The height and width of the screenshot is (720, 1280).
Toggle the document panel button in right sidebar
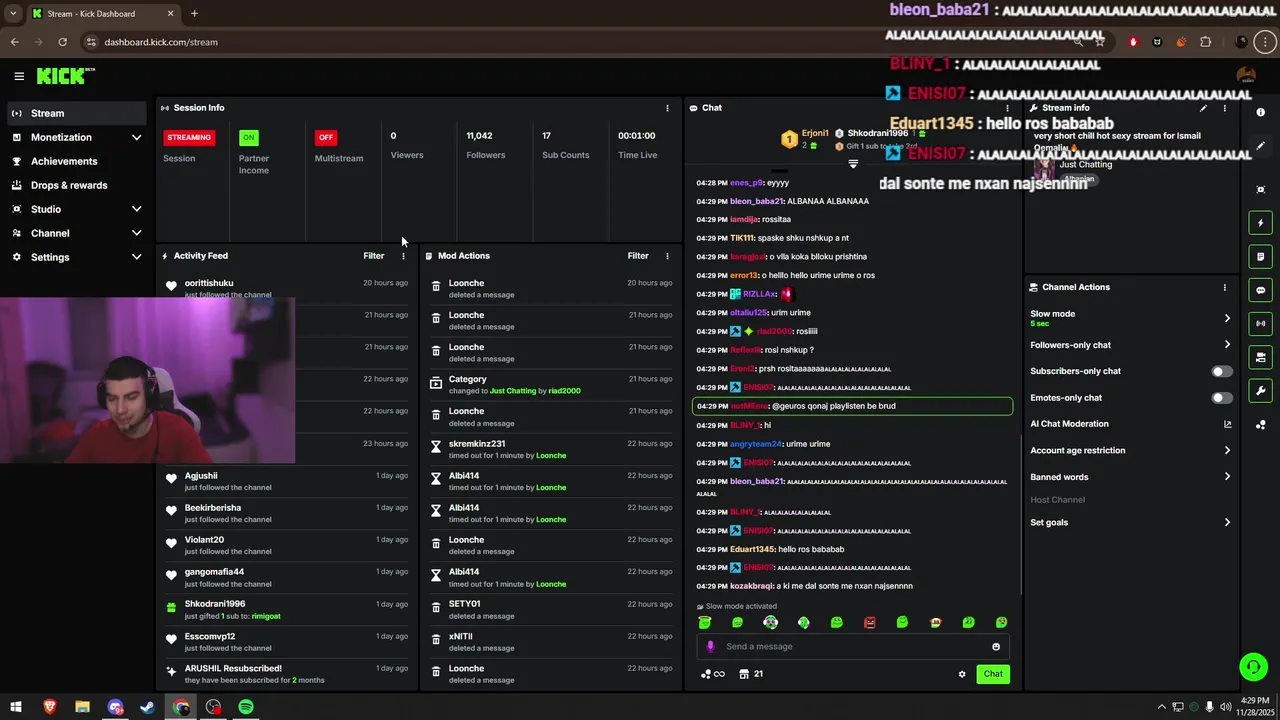coord(1261,257)
